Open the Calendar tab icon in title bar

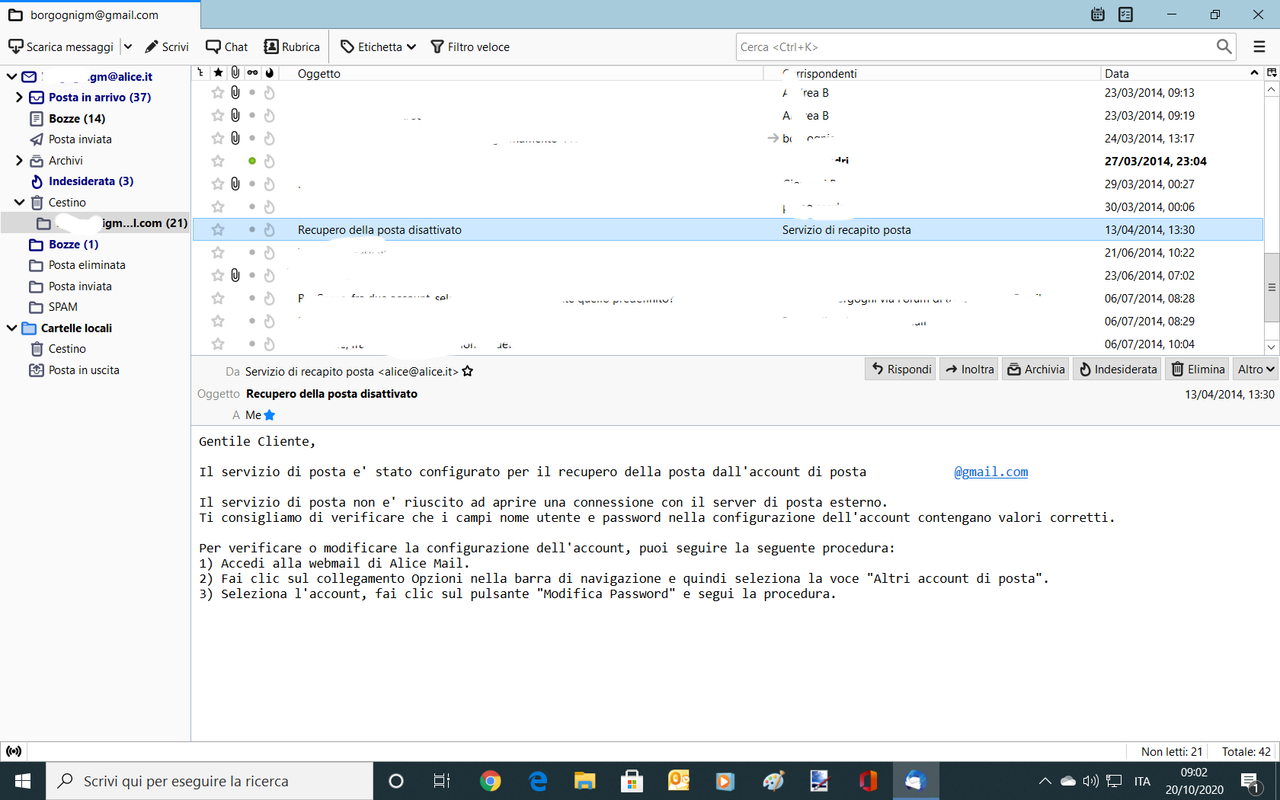tap(1098, 15)
